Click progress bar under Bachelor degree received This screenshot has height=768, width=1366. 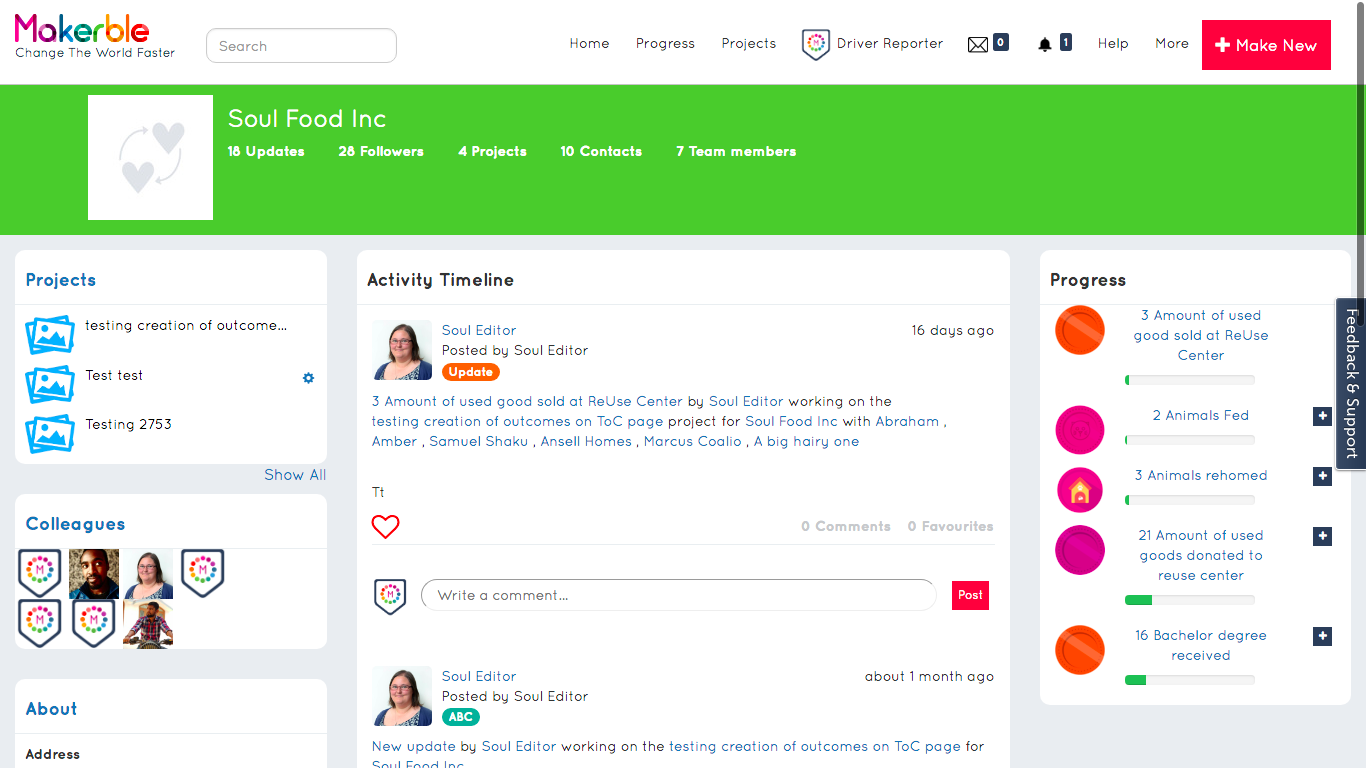coord(1190,680)
